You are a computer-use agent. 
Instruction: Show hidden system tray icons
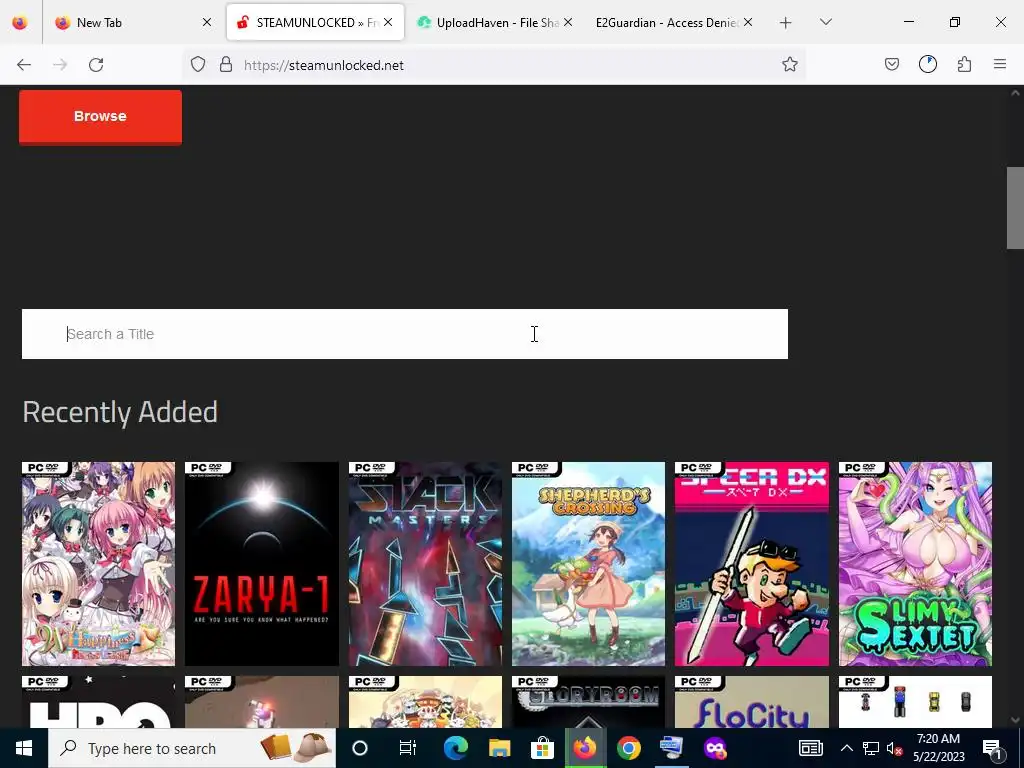pyautogui.click(x=846, y=748)
